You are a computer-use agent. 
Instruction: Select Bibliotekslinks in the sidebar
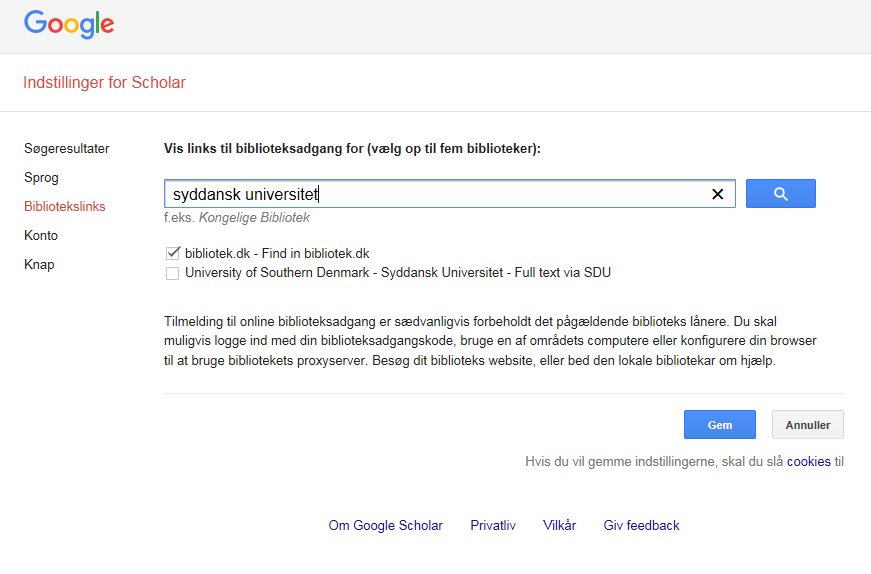64,206
